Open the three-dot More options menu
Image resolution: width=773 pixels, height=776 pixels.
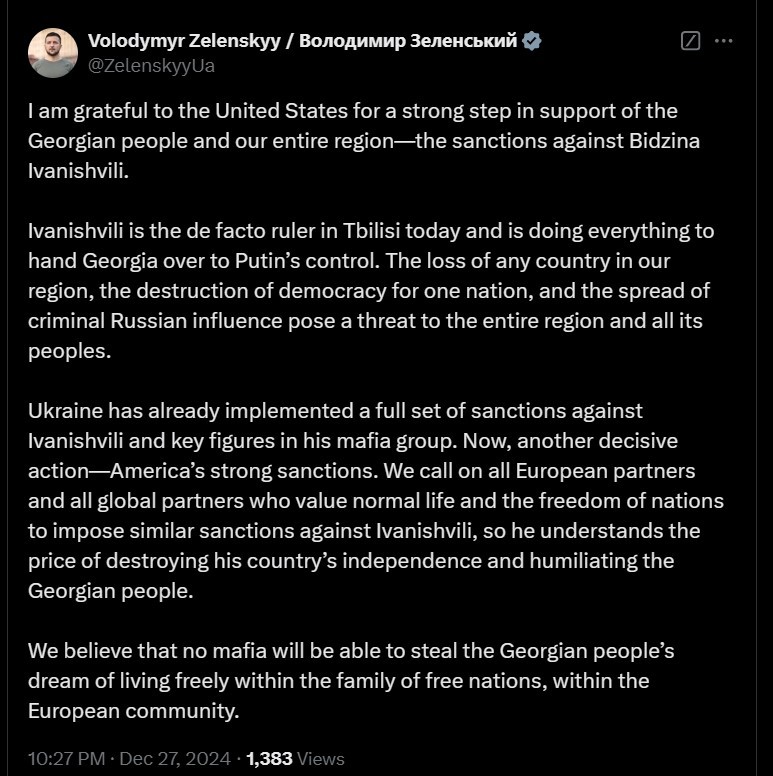point(725,42)
